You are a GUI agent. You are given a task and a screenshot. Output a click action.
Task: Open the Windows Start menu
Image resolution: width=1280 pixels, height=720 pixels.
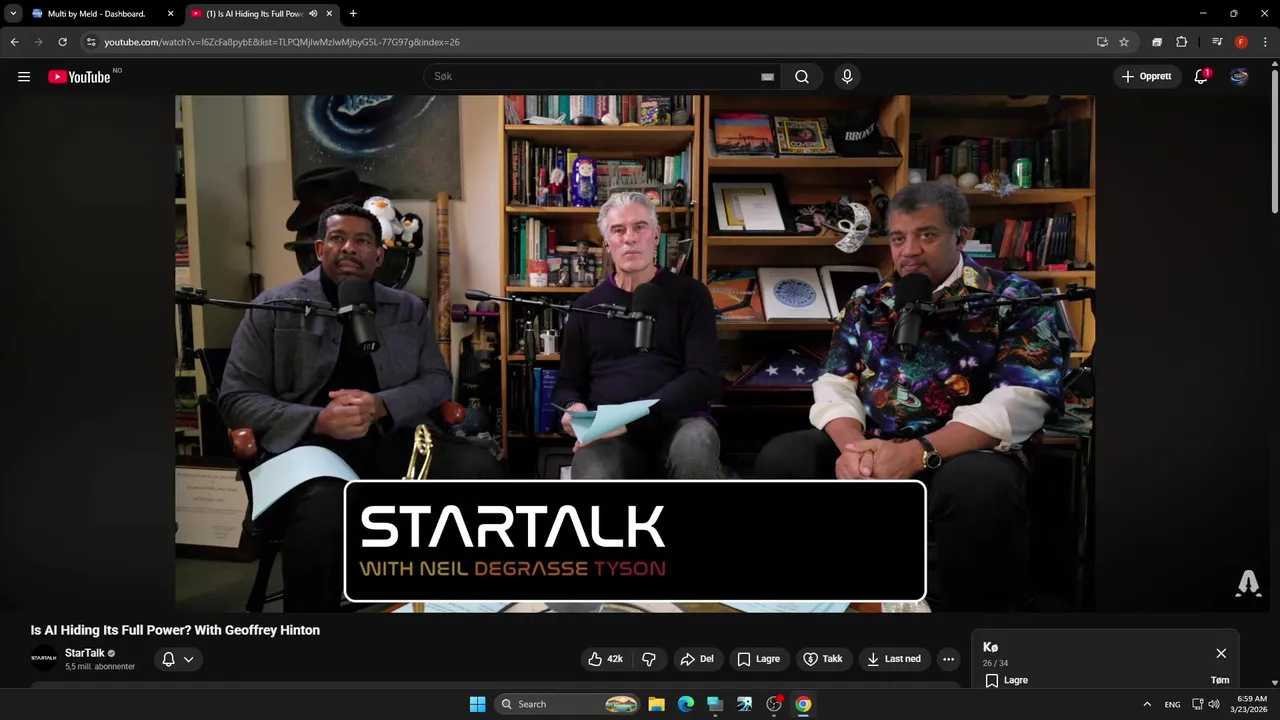(x=477, y=704)
